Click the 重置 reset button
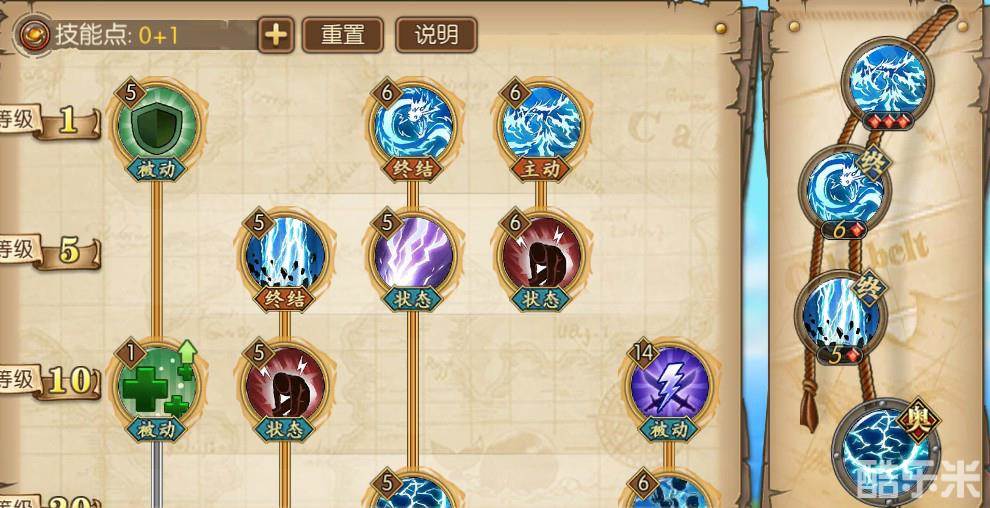 343,35
